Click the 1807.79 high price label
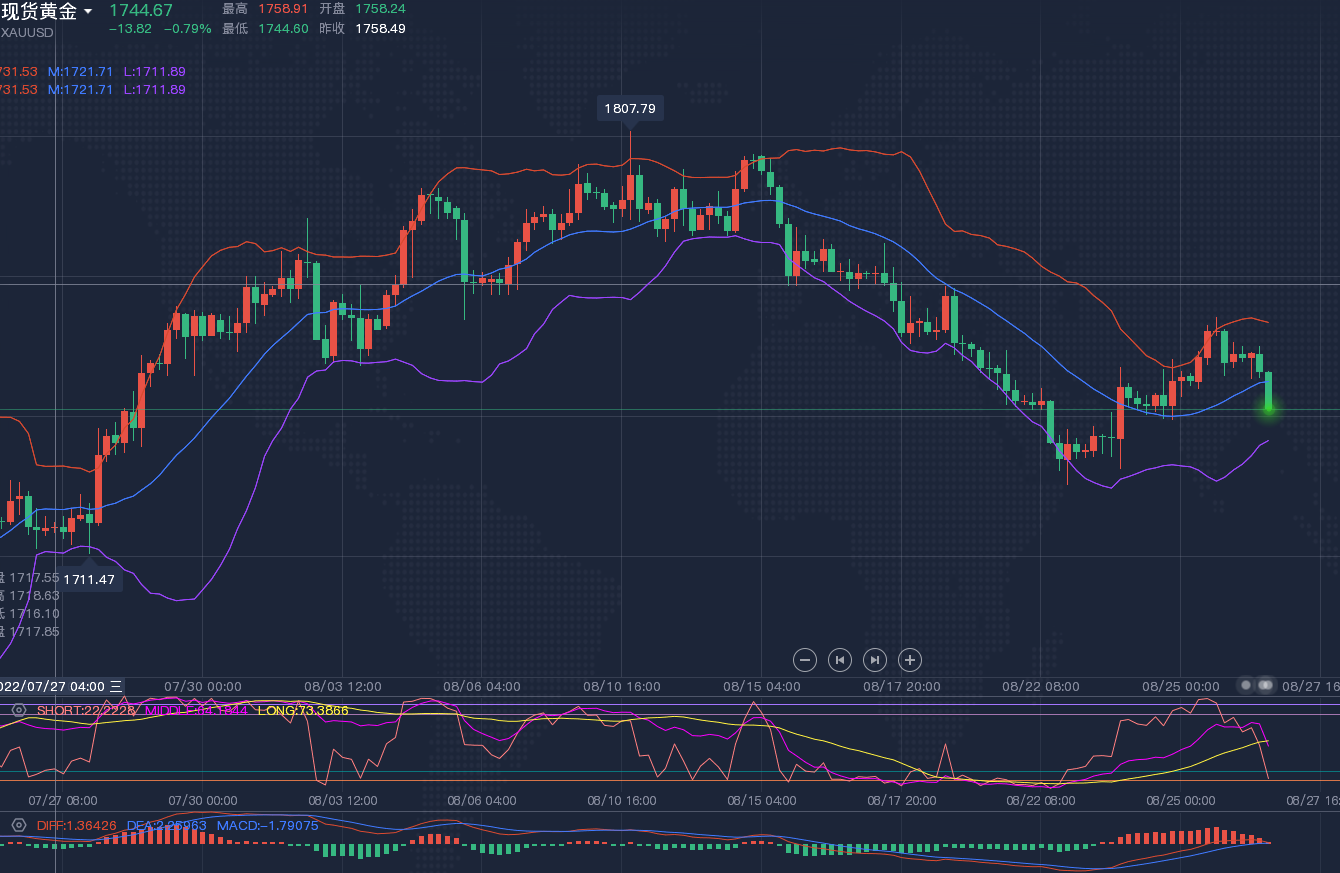1340x873 pixels. coord(630,108)
